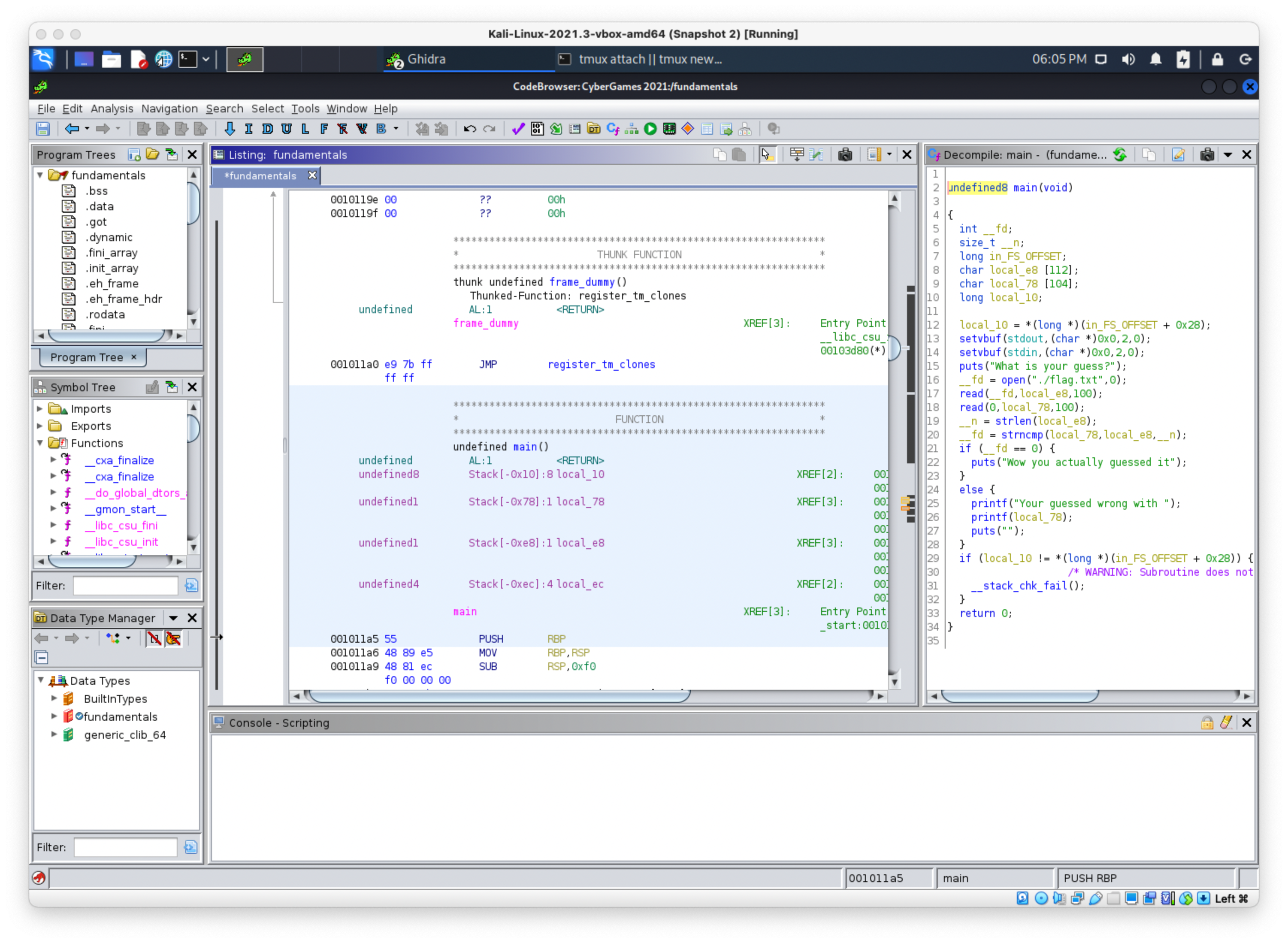The width and height of the screenshot is (1288, 943).
Task: Open the Navigation menu
Action: click(x=169, y=109)
